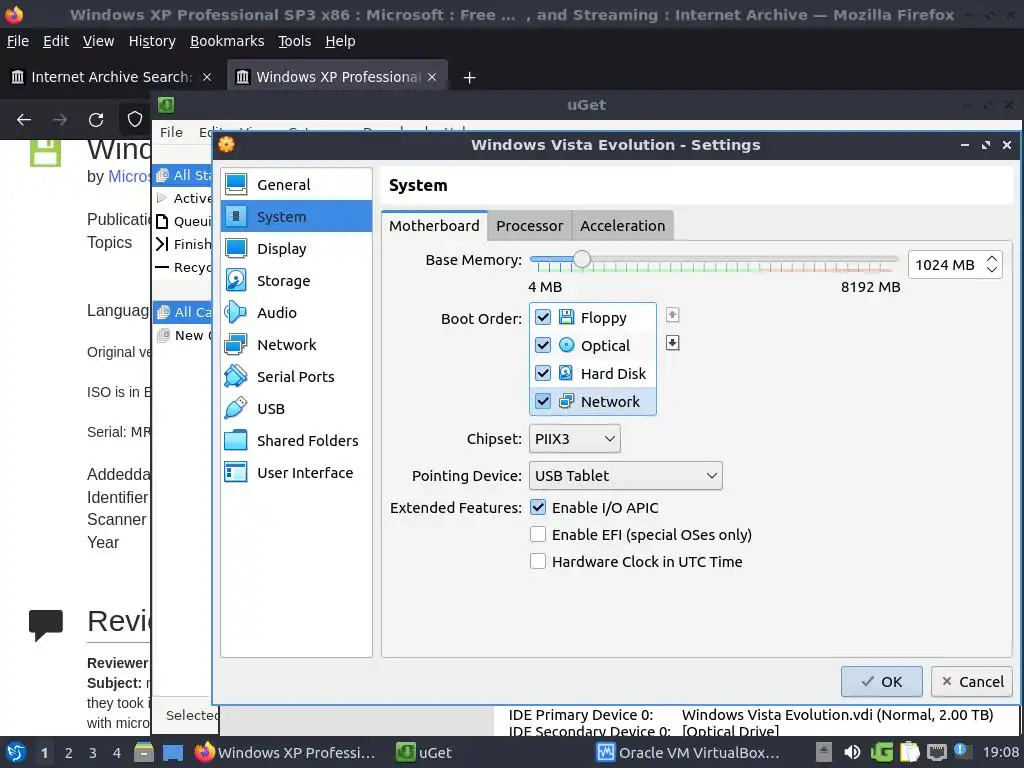Switch to the Processor tab
The image size is (1024, 768).
pos(530,226)
